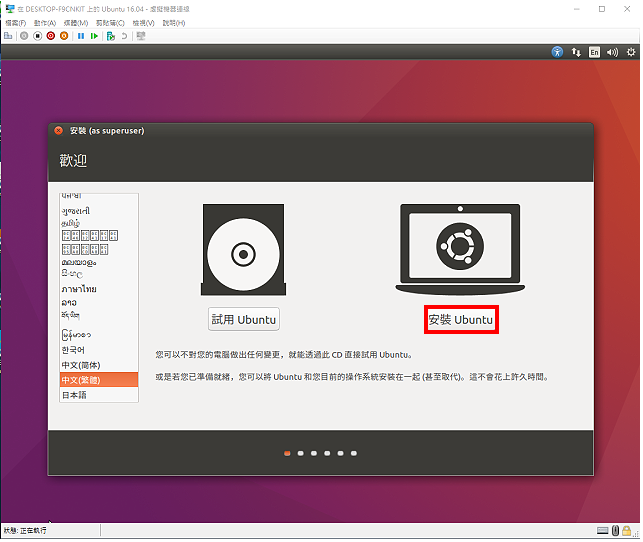
Task: Click the 安裝 Ubuntu button
Action: pyautogui.click(x=461, y=319)
